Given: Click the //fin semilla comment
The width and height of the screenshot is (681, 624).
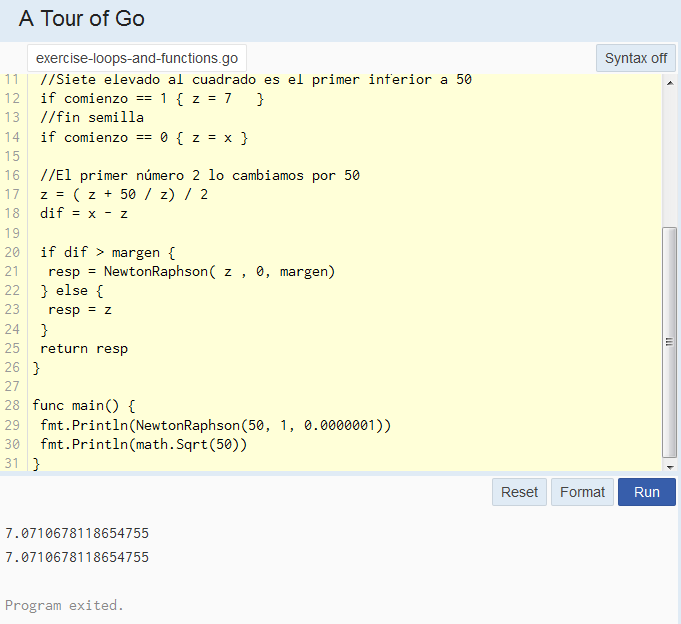Looking at the screenshot, I should (92, 118).
